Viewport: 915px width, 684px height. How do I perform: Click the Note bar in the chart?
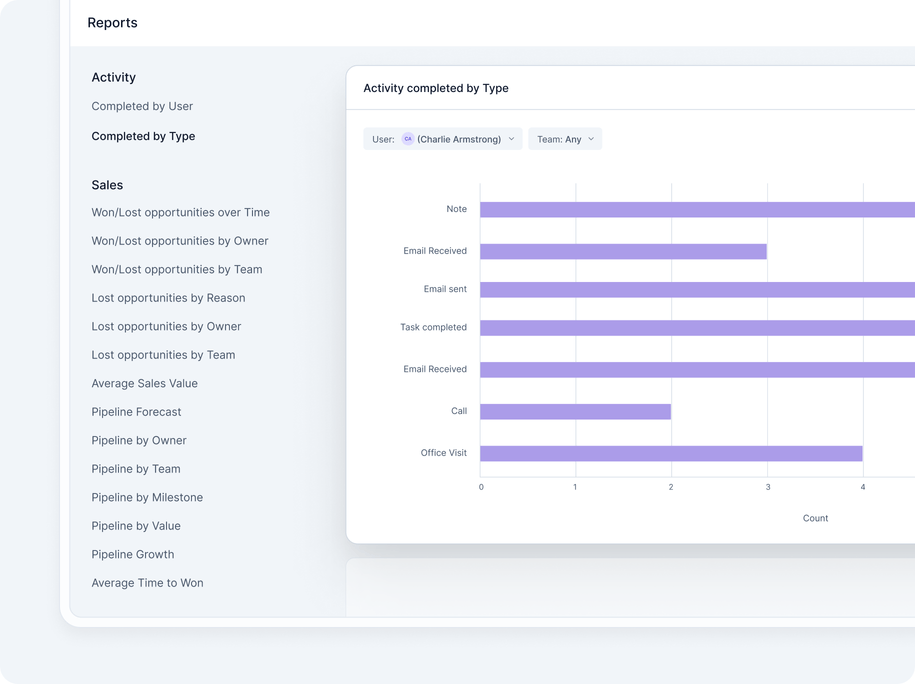690,209
